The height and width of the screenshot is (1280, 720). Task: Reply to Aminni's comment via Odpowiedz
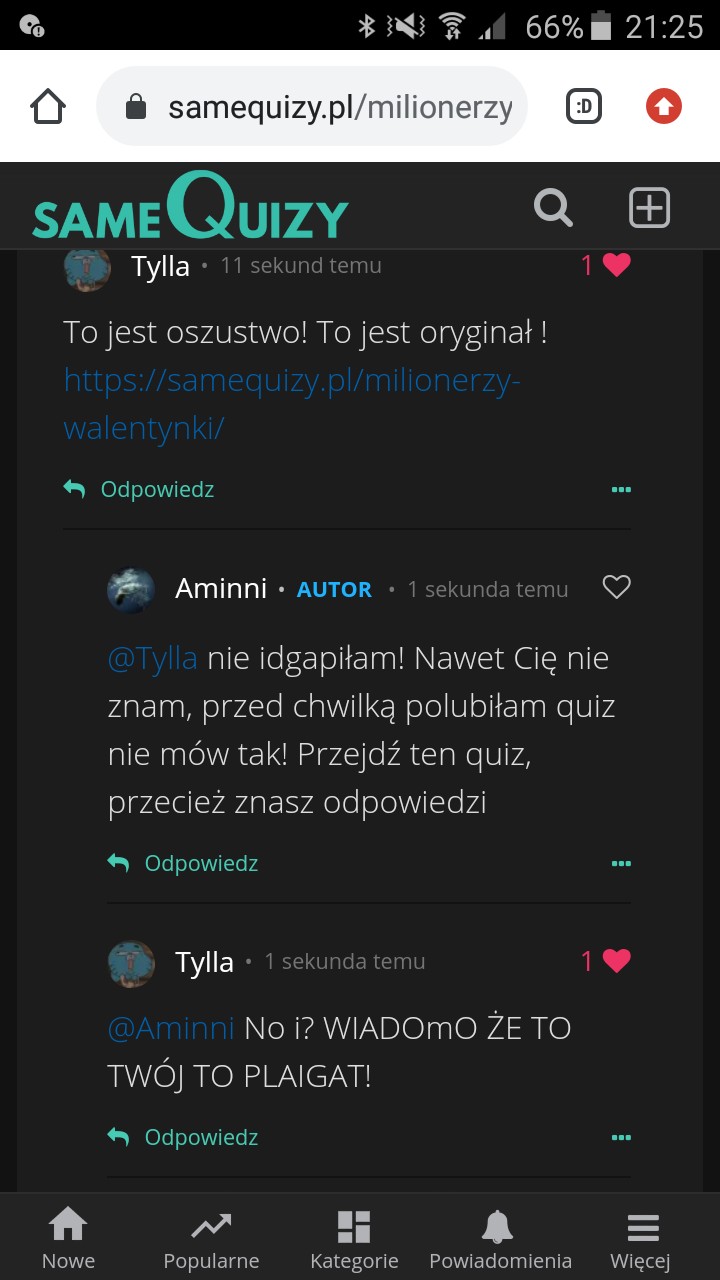(x=200, y=864)
